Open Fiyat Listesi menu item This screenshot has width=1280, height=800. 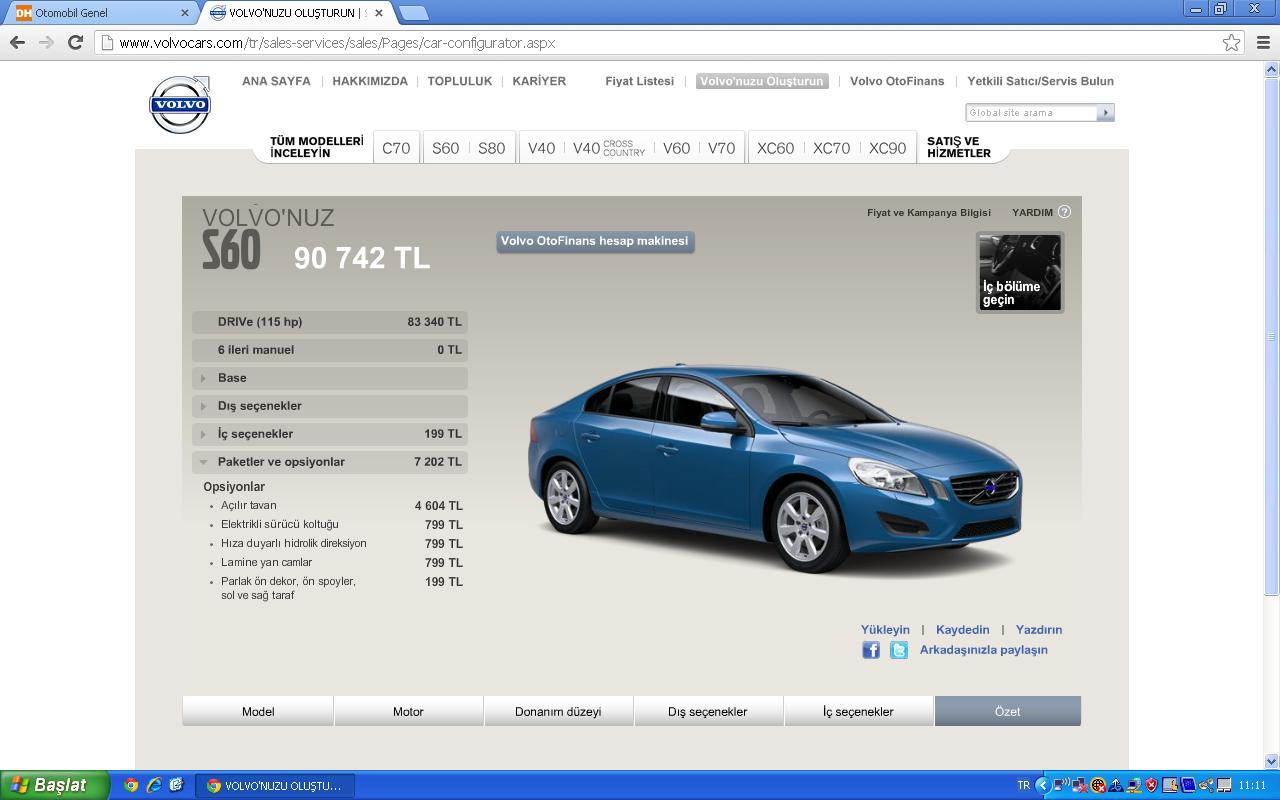pos(639,81)
